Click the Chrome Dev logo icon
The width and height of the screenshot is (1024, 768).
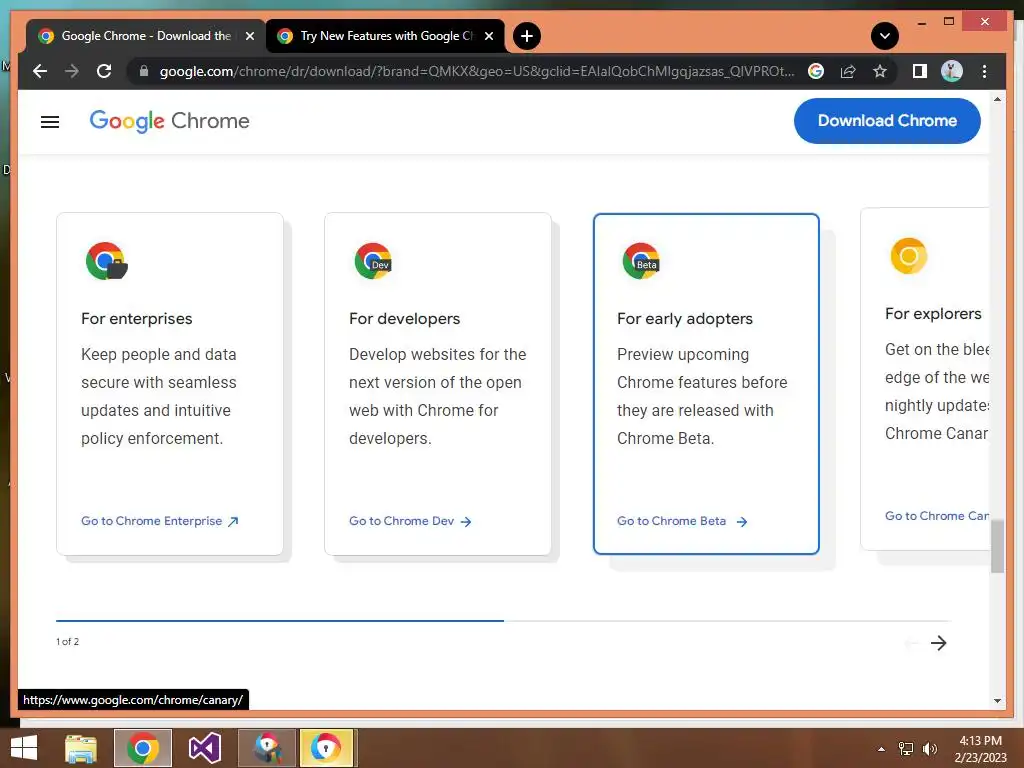point(373,261)
